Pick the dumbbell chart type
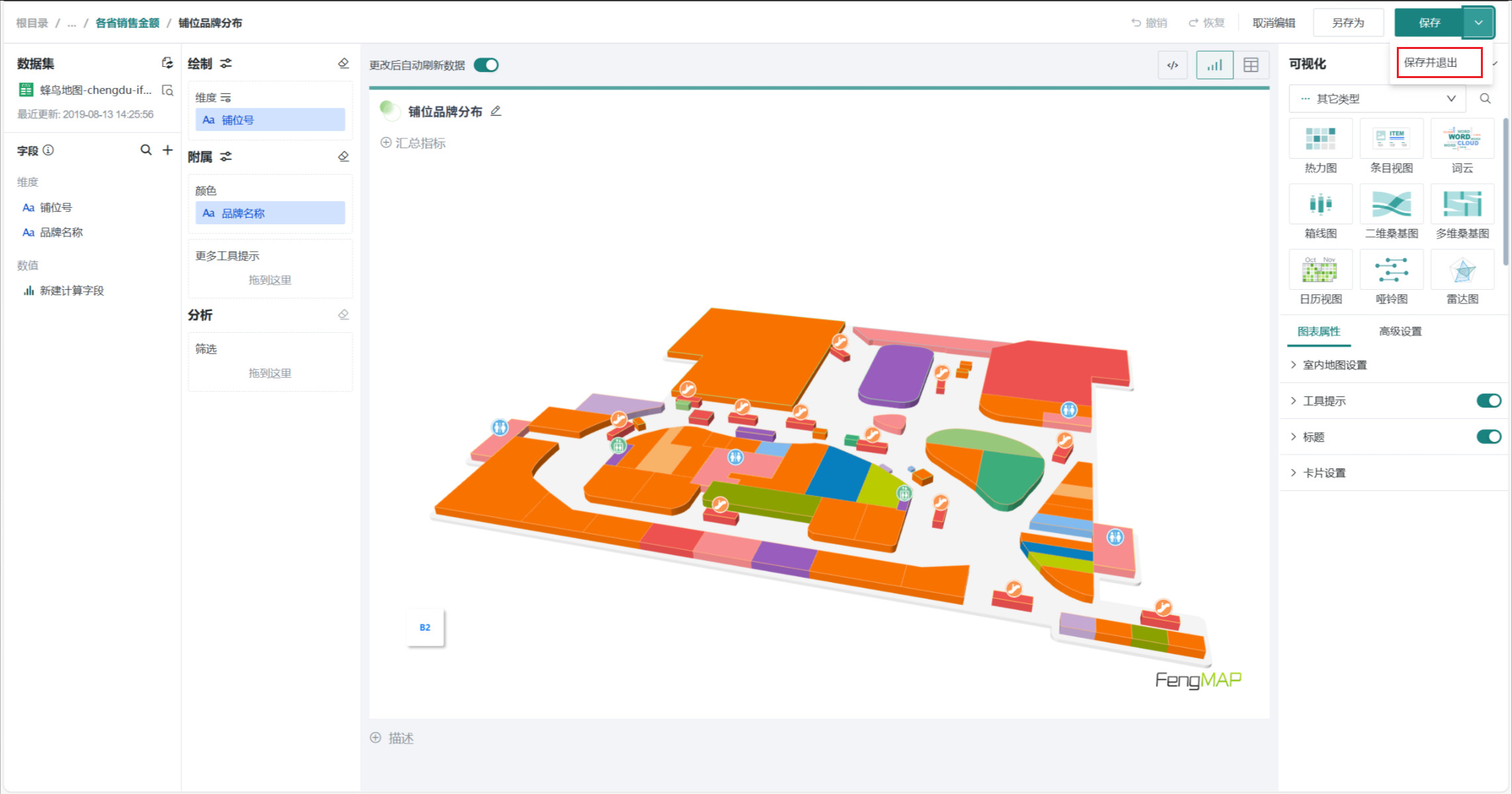Image resolution: width=1512 pixels, height=794 pixels. tap(1391, 270)
